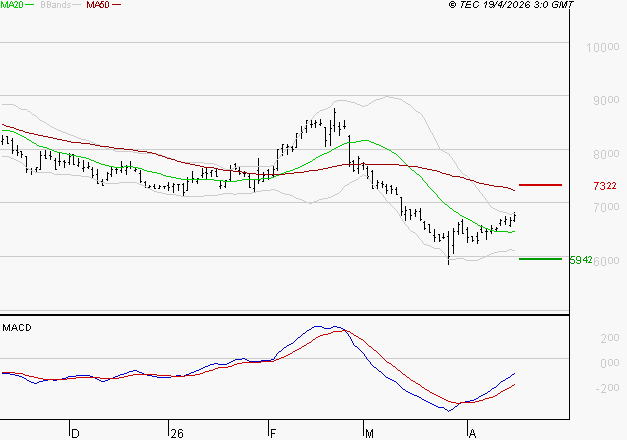The image size is (627, 440).
Task: Click the MACD 200 axis label
Action: pos(610,338)
